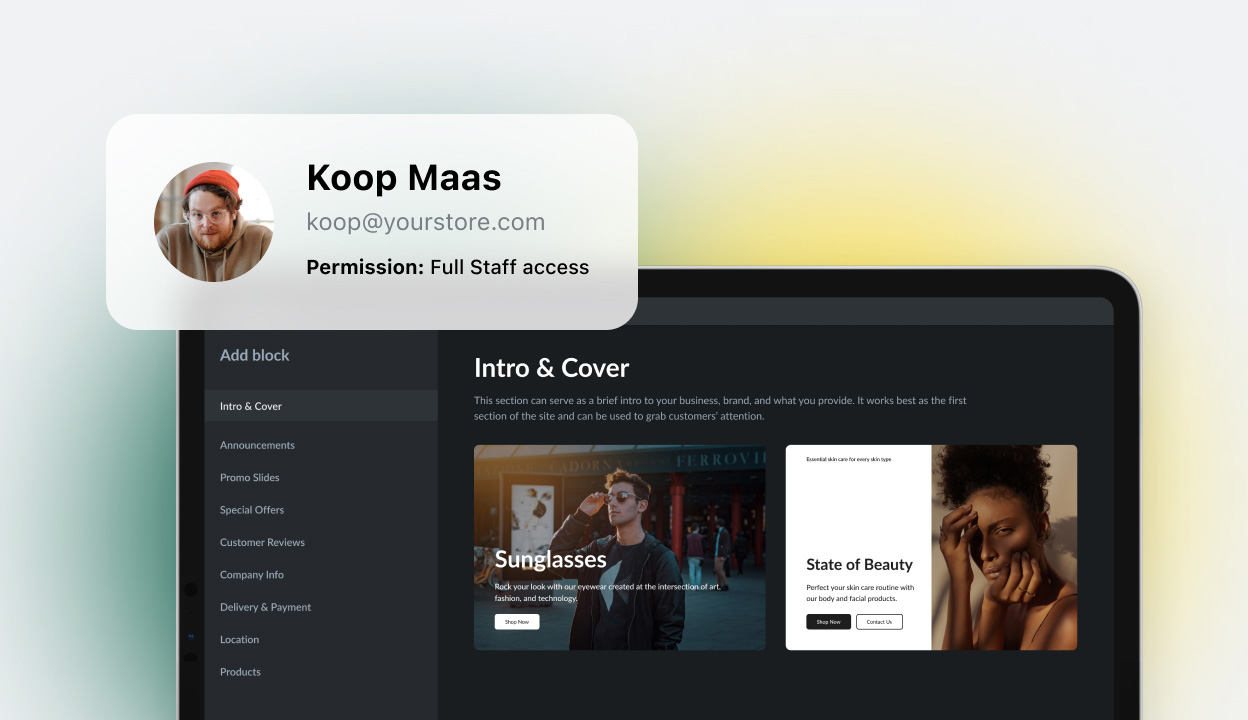
Task: Open Delivery & Payment block category
Action: point(265,607)
